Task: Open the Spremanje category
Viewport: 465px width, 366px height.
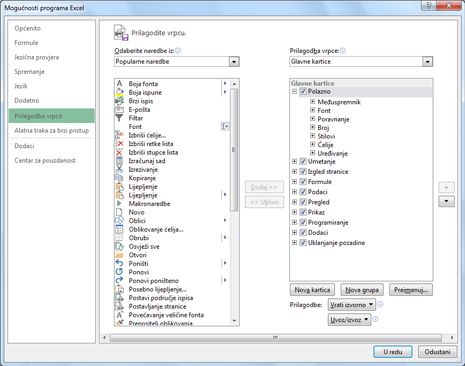Action: point(29,72)
